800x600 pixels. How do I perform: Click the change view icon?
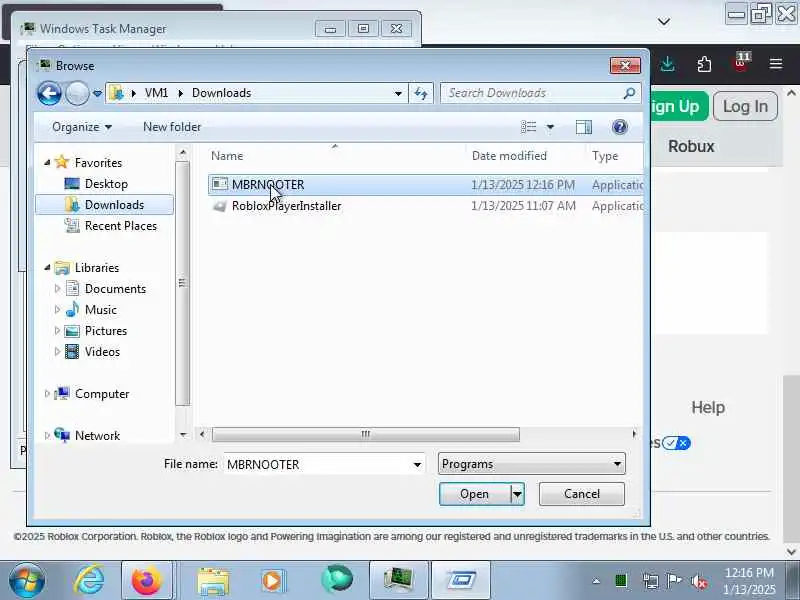529,127
